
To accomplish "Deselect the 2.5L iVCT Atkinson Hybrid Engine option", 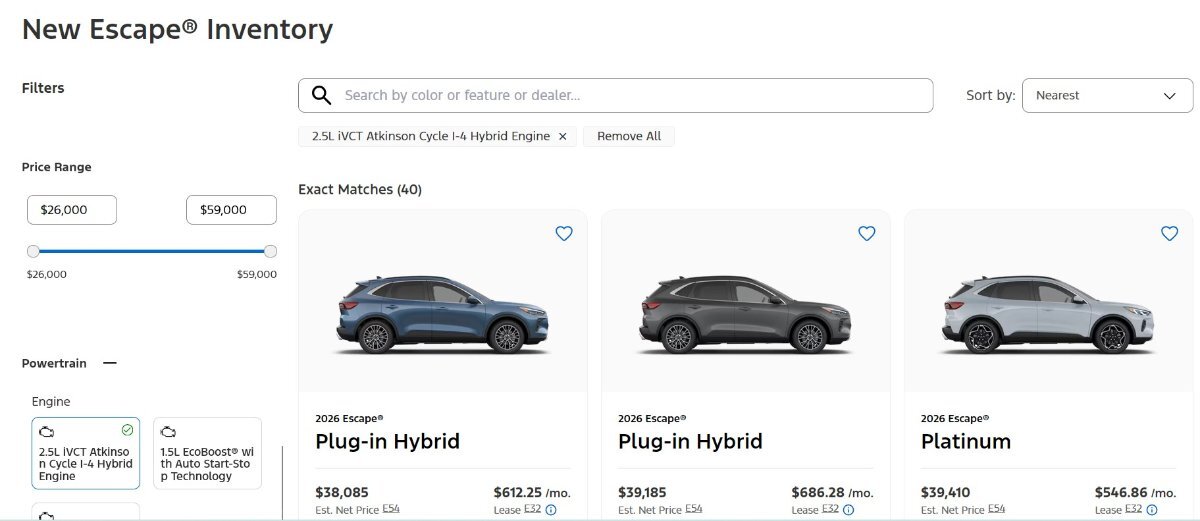I will (86, 453).
